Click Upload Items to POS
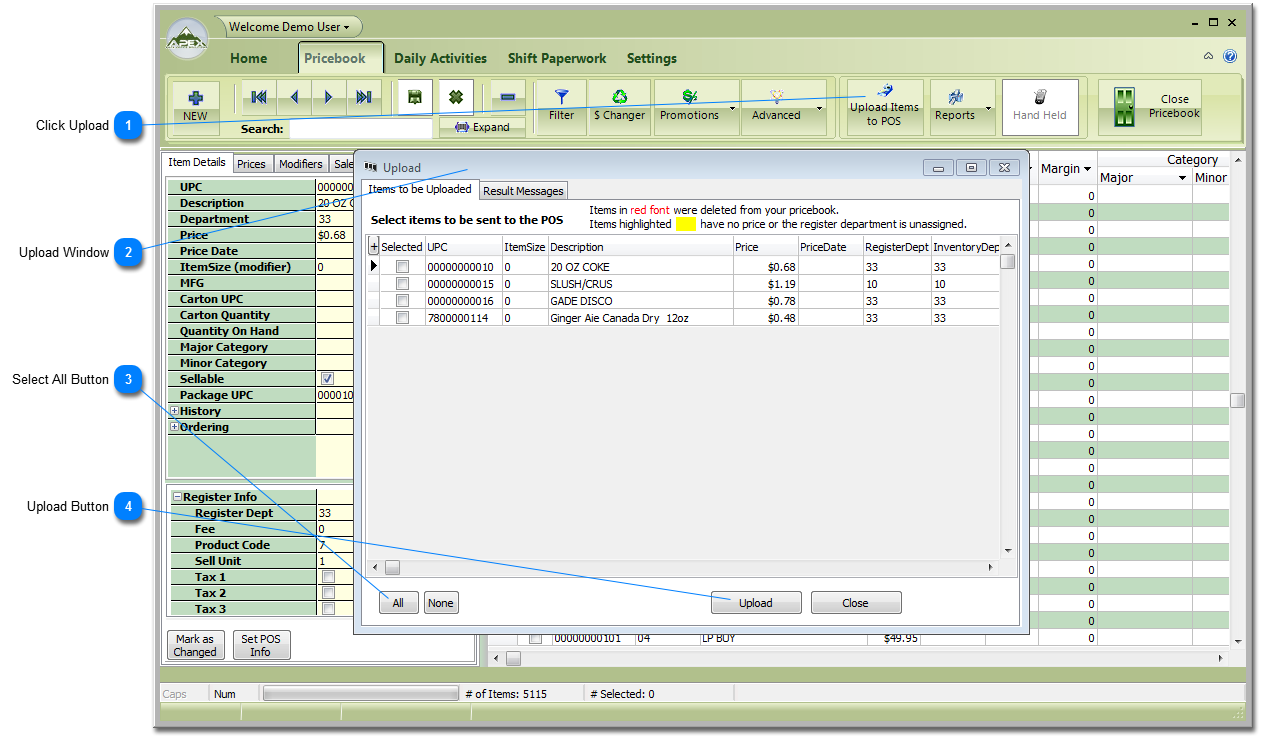The height and width of the screenshot is (736, 1261). coord(884,107)
